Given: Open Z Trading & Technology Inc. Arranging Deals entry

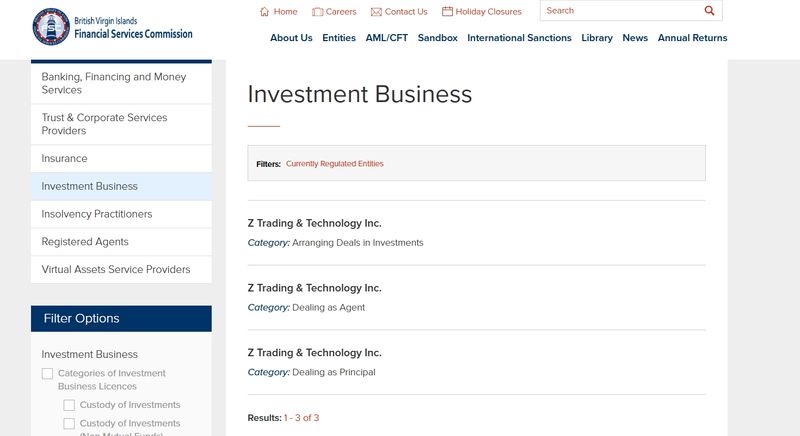Looking at the screenshot, I should pos(314,223).
